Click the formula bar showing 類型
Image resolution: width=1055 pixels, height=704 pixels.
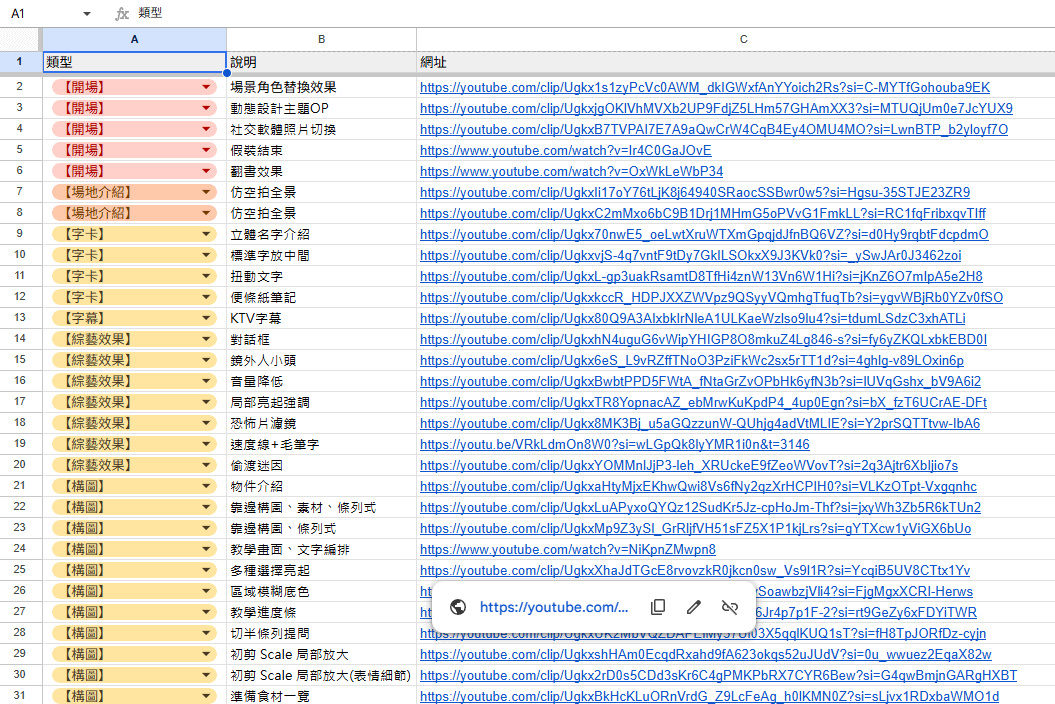click(500, 14)
